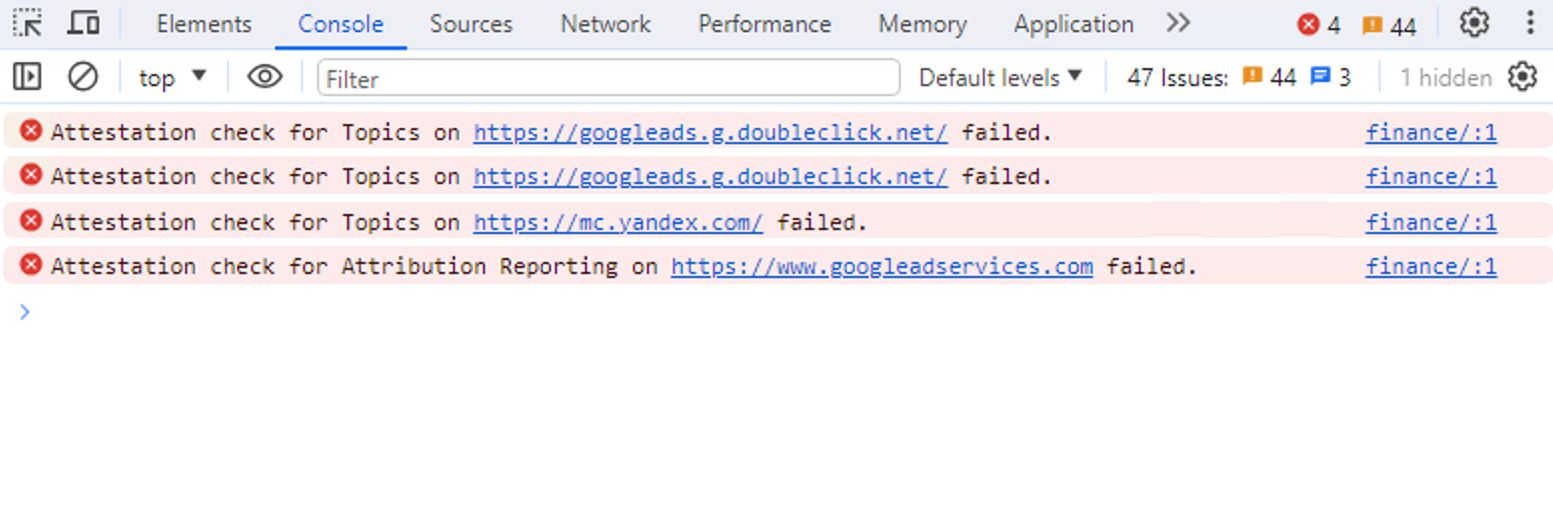Create a live expression with eye icon
1553x532 pixels.
(264, 77)
